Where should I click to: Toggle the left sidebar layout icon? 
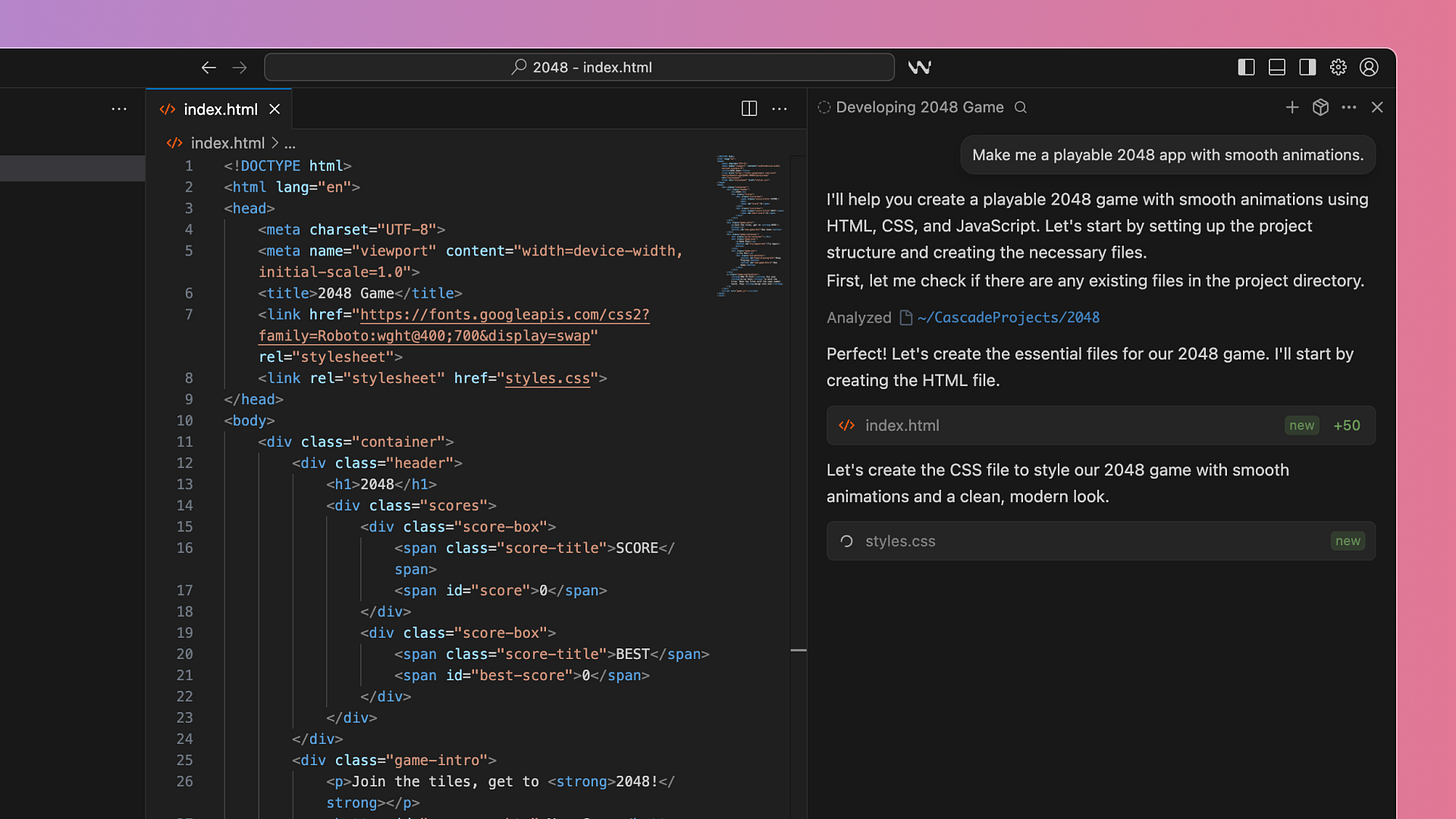1246,67
